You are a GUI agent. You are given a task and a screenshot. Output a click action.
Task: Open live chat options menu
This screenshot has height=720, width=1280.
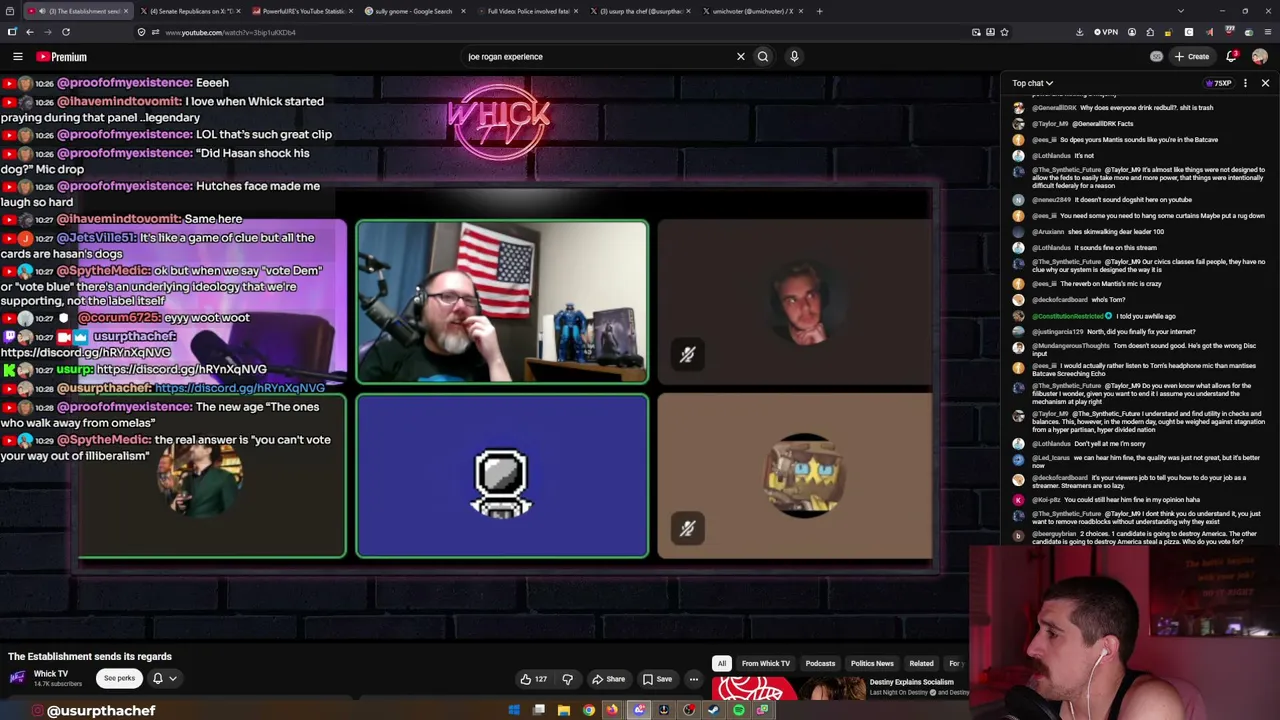click(x=1245, y=83)
